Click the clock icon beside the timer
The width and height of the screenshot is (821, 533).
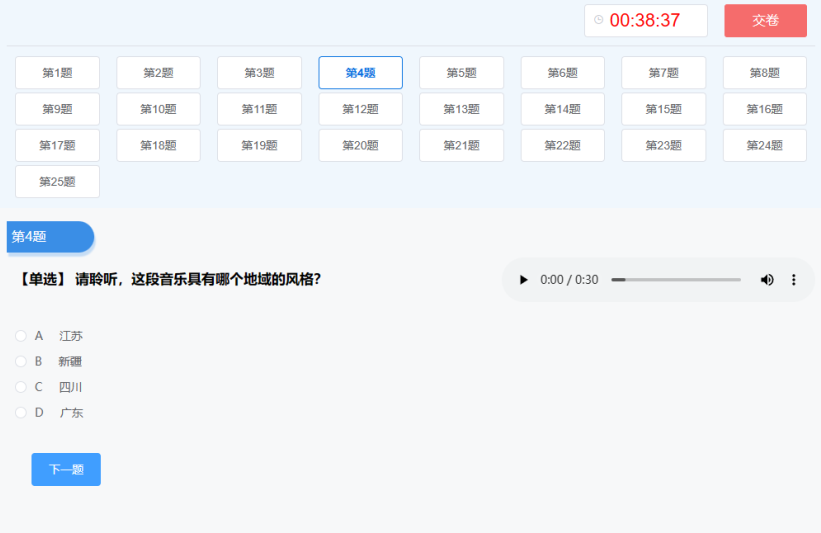pyautogui.click(x=598, y=20)
